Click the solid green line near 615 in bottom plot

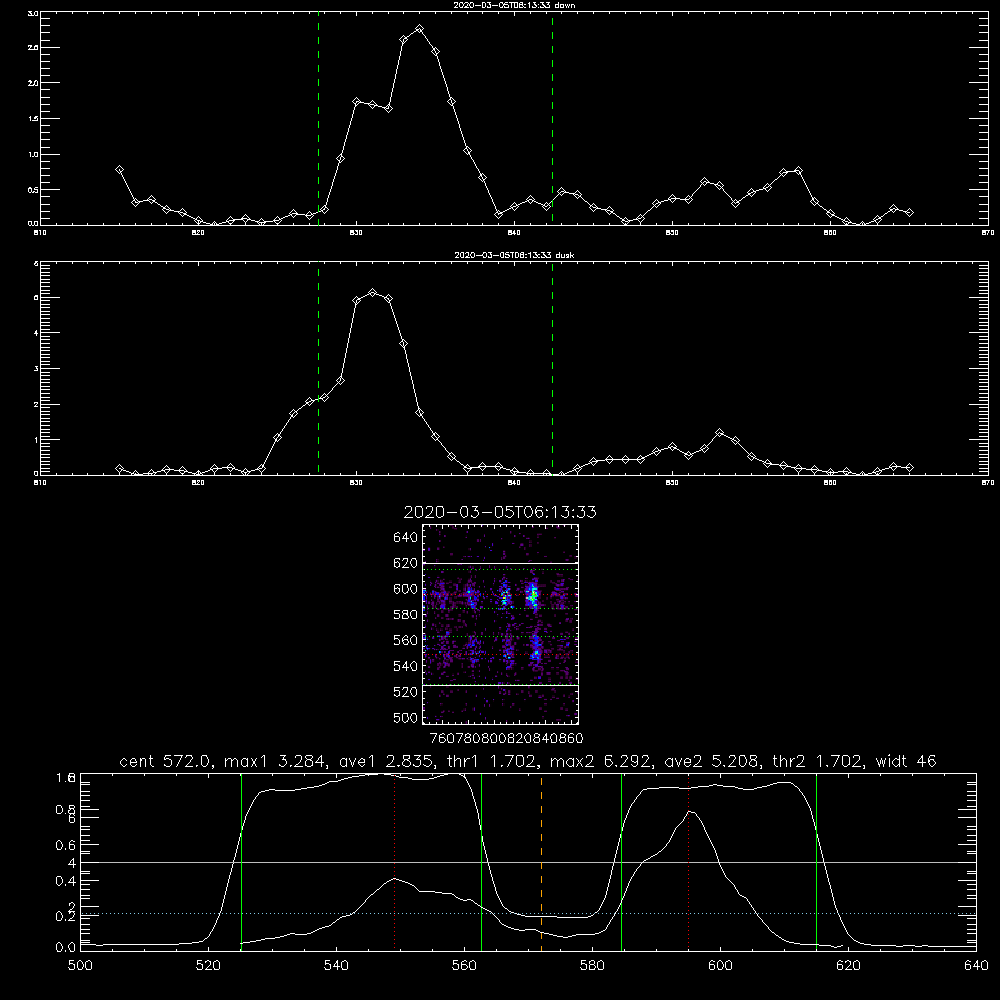point(816,862)
